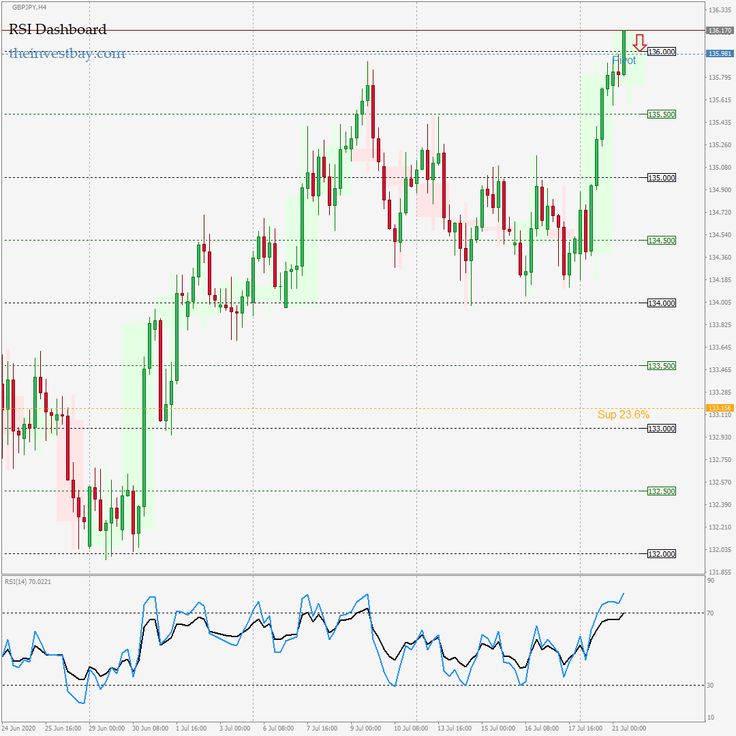This screenshot has width=736, height=736.
Task: Select the 134.500 level label
Action: click(x=661, y=240)
